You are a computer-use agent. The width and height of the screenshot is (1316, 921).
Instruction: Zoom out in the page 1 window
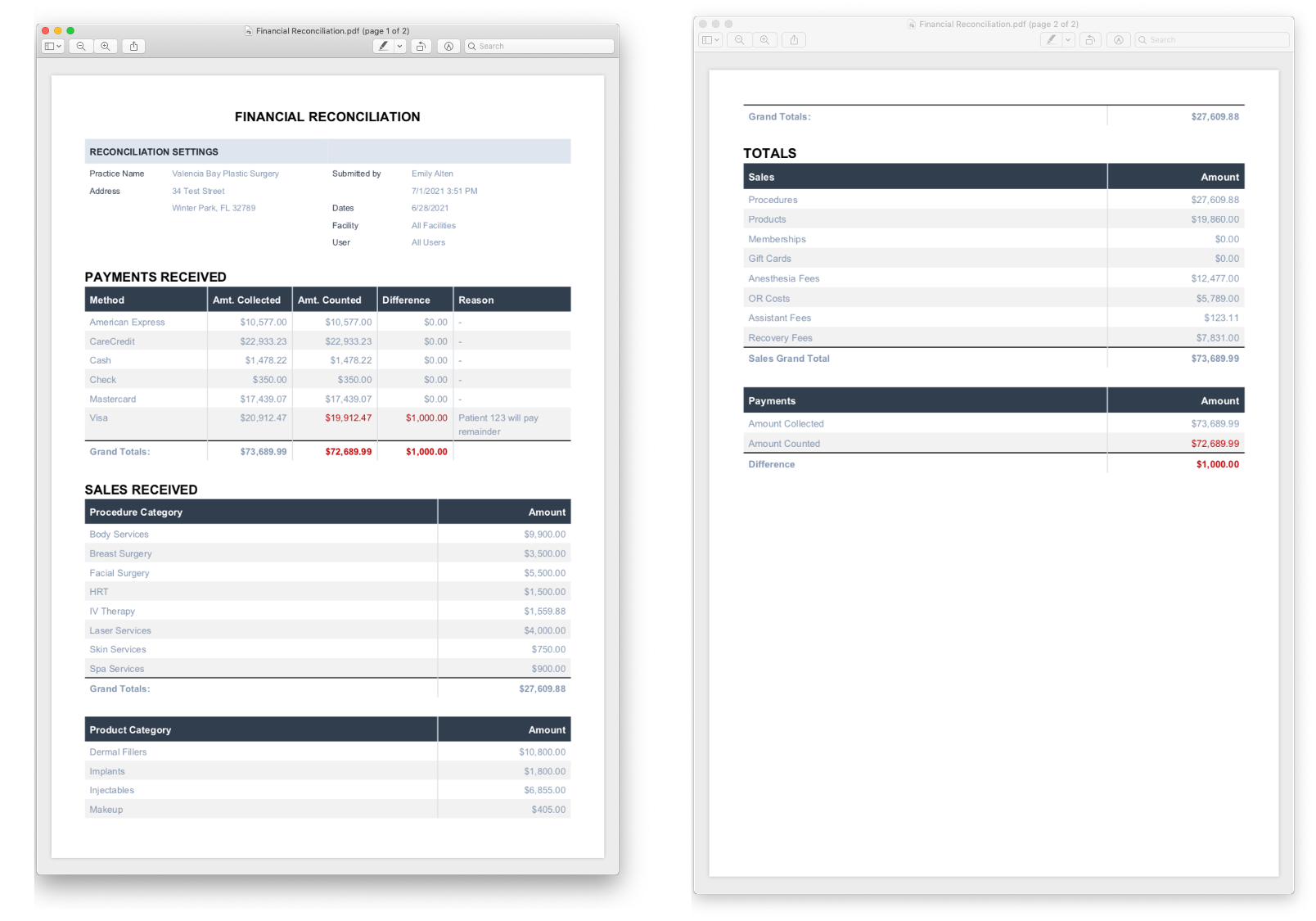[x=80, y=47]
